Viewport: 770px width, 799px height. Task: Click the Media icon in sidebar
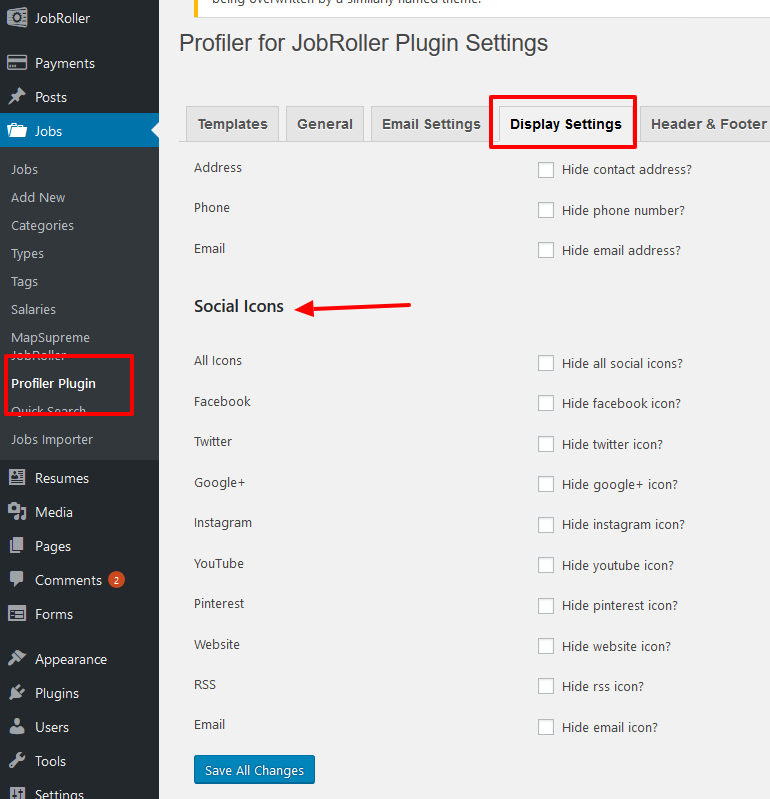pos(17,512)
